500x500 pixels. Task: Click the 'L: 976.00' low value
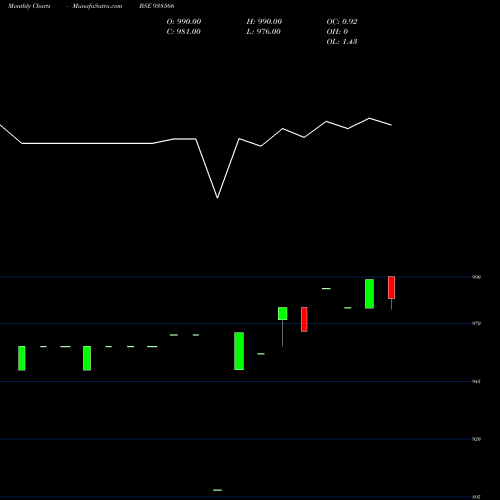coord(264,32)
